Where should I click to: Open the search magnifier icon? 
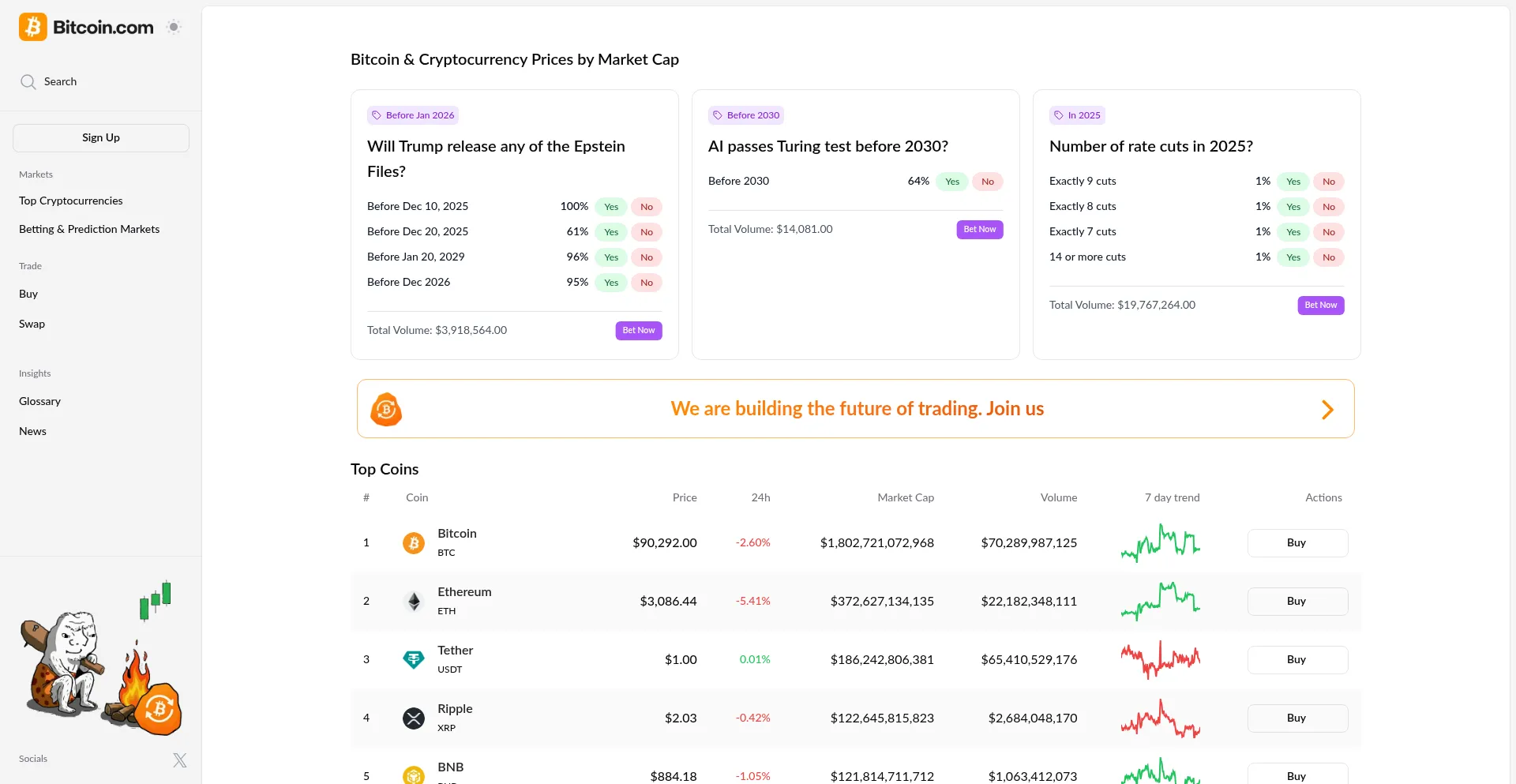[x=28, y=81]
